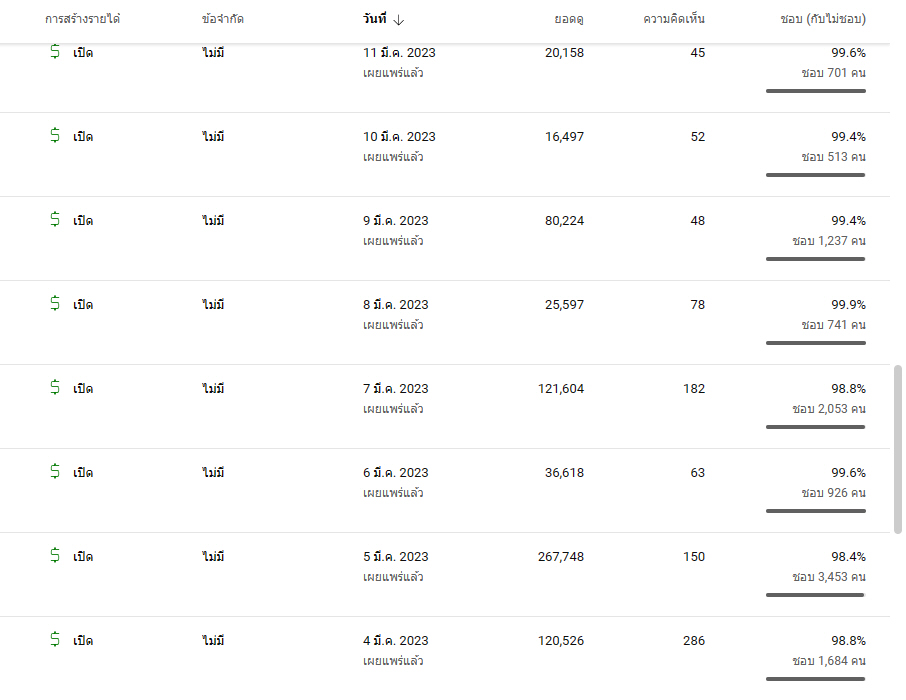
Task: Open monetization icon for 7 มี.ค. 2023 video
Action: (x=55, y=387)
